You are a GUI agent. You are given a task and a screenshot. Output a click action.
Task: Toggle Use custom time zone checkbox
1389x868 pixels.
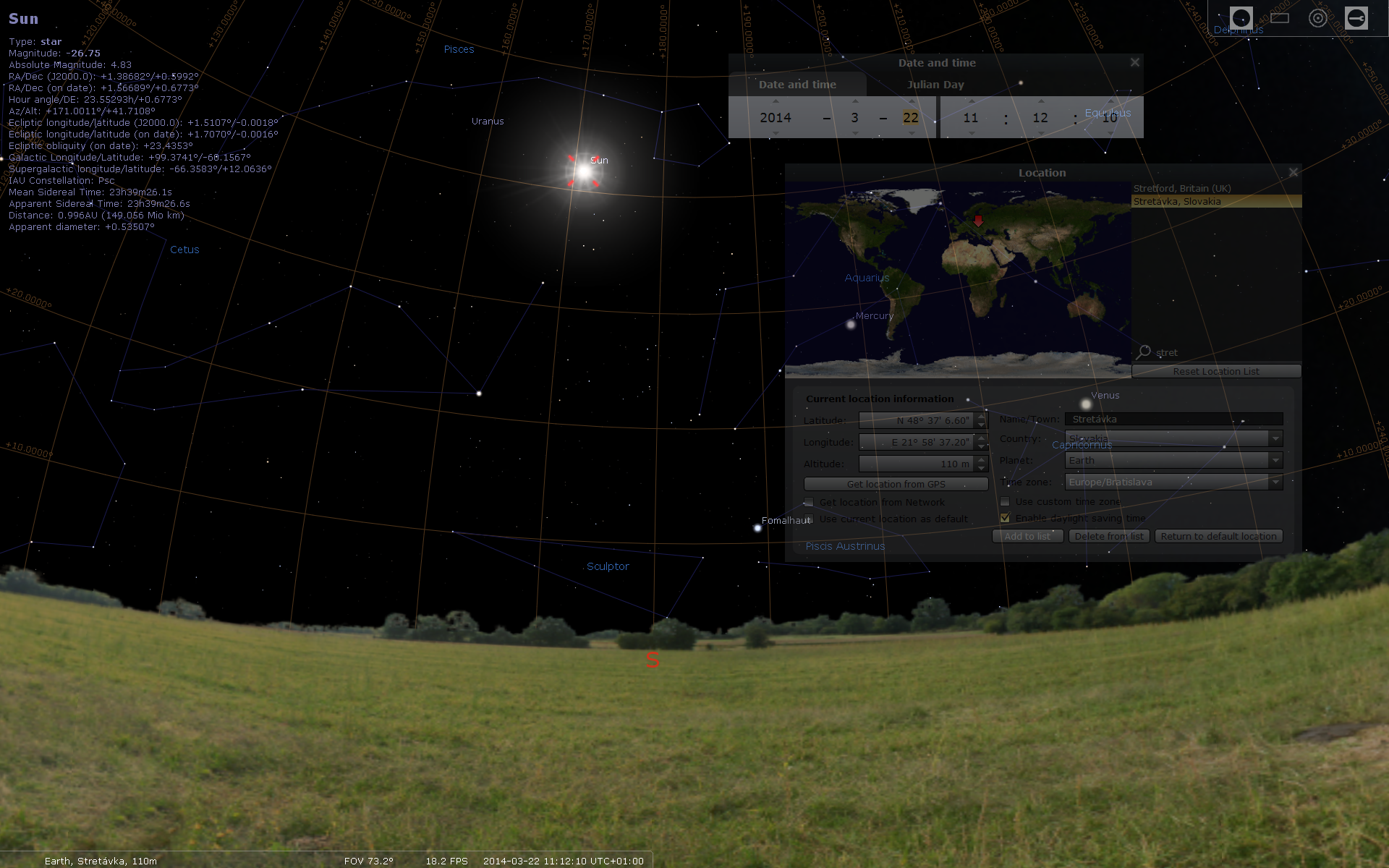[x=1005, y=501]
